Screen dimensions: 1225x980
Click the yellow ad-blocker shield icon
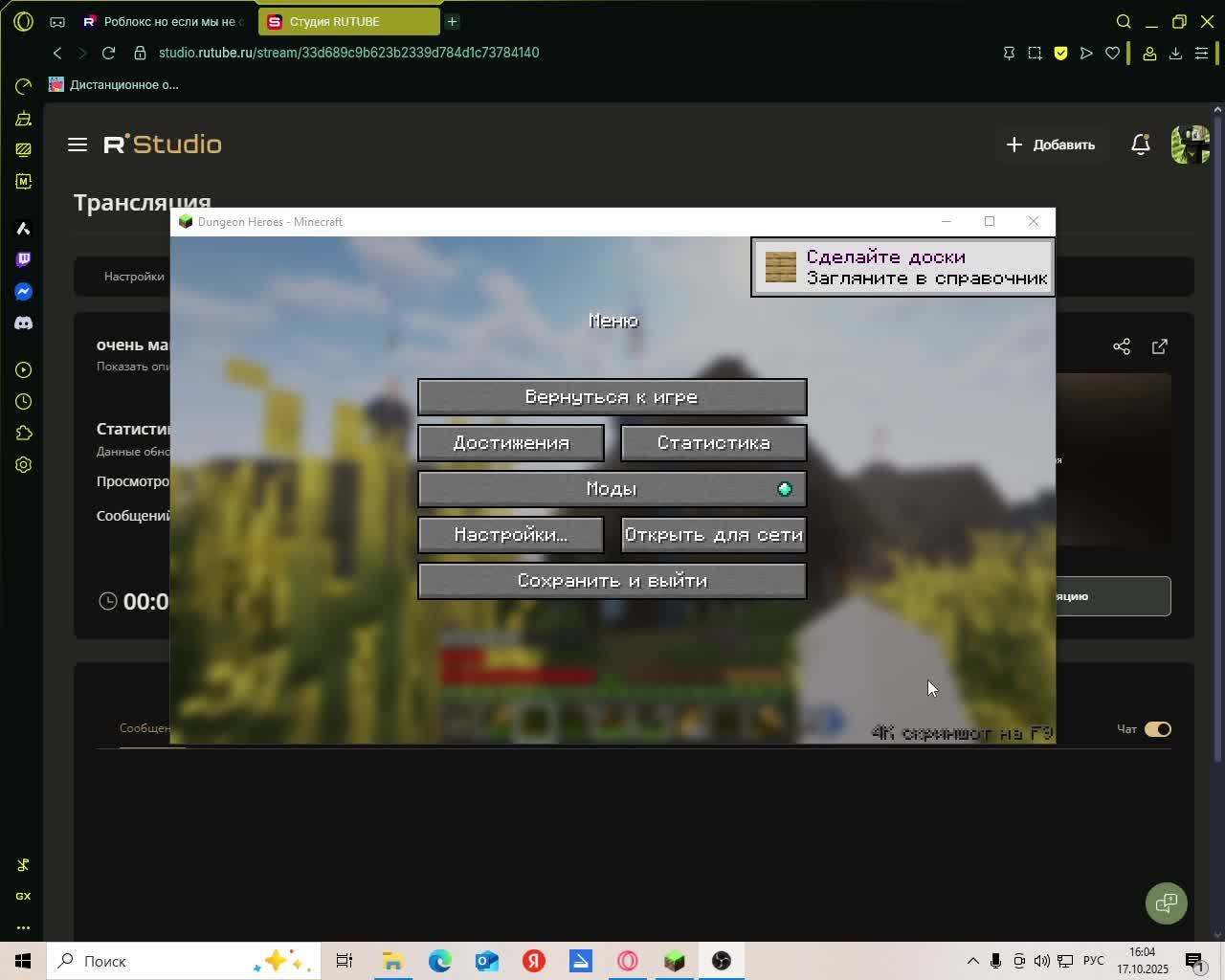click(1060, 53)
